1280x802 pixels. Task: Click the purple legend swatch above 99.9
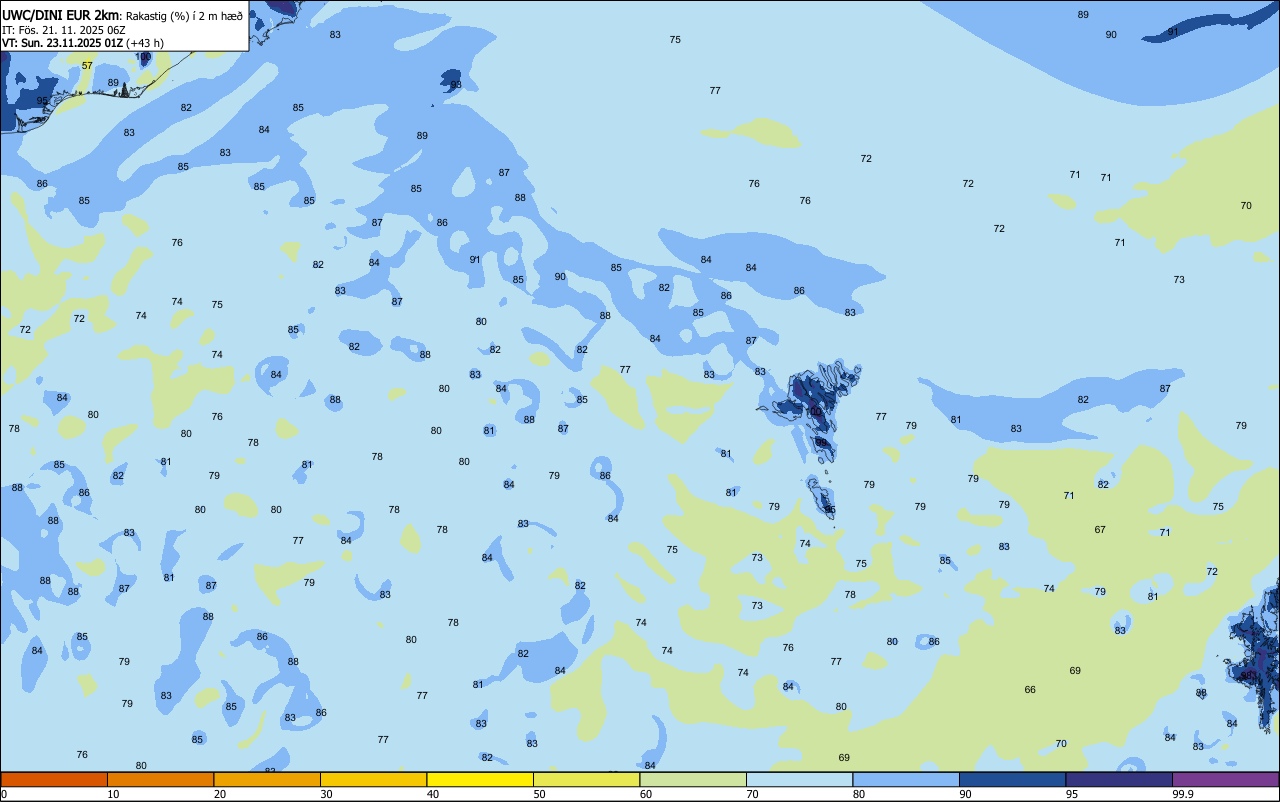click(1225, 779)
